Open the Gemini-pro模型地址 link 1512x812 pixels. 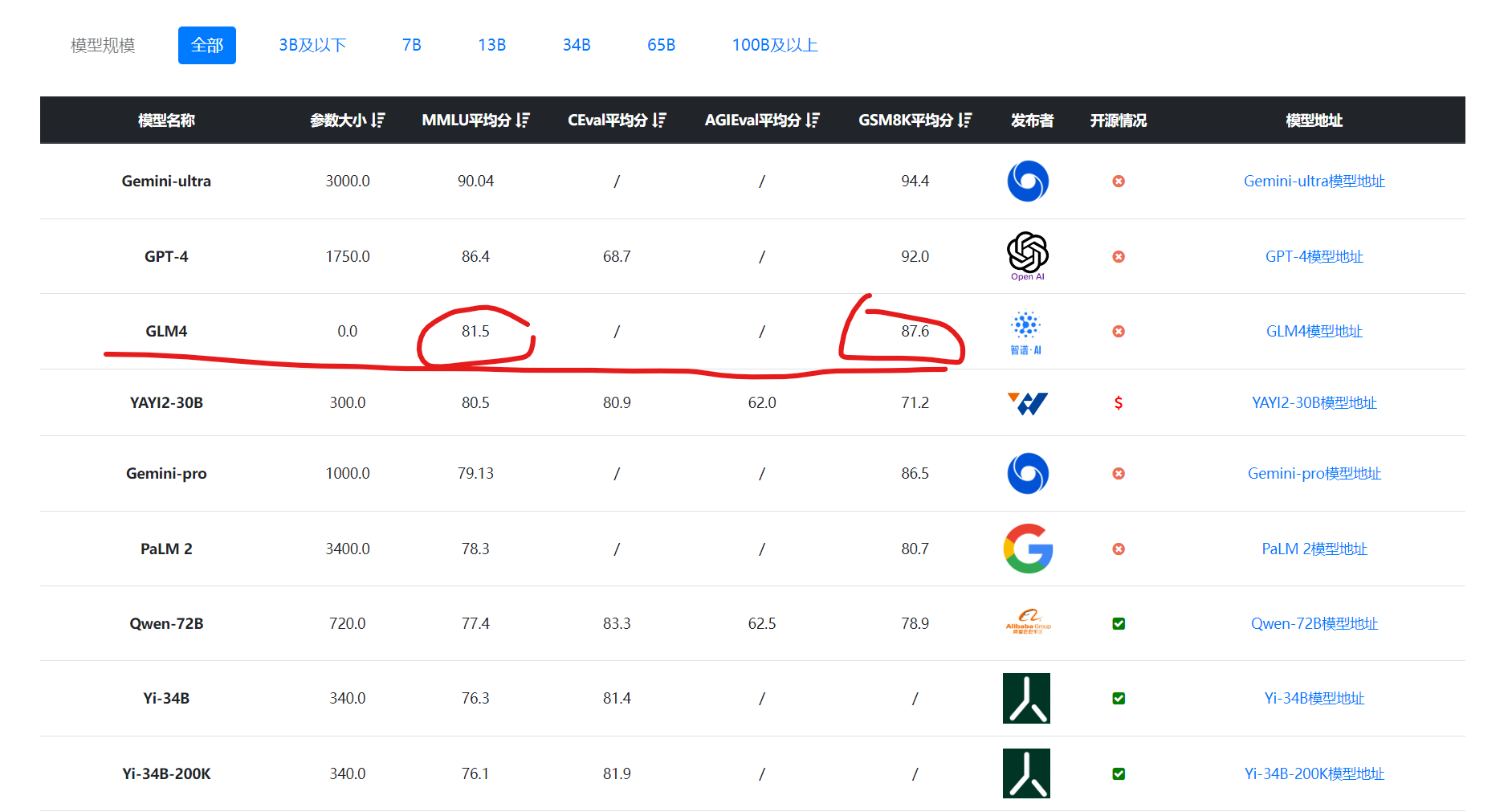pos(1314,473)
